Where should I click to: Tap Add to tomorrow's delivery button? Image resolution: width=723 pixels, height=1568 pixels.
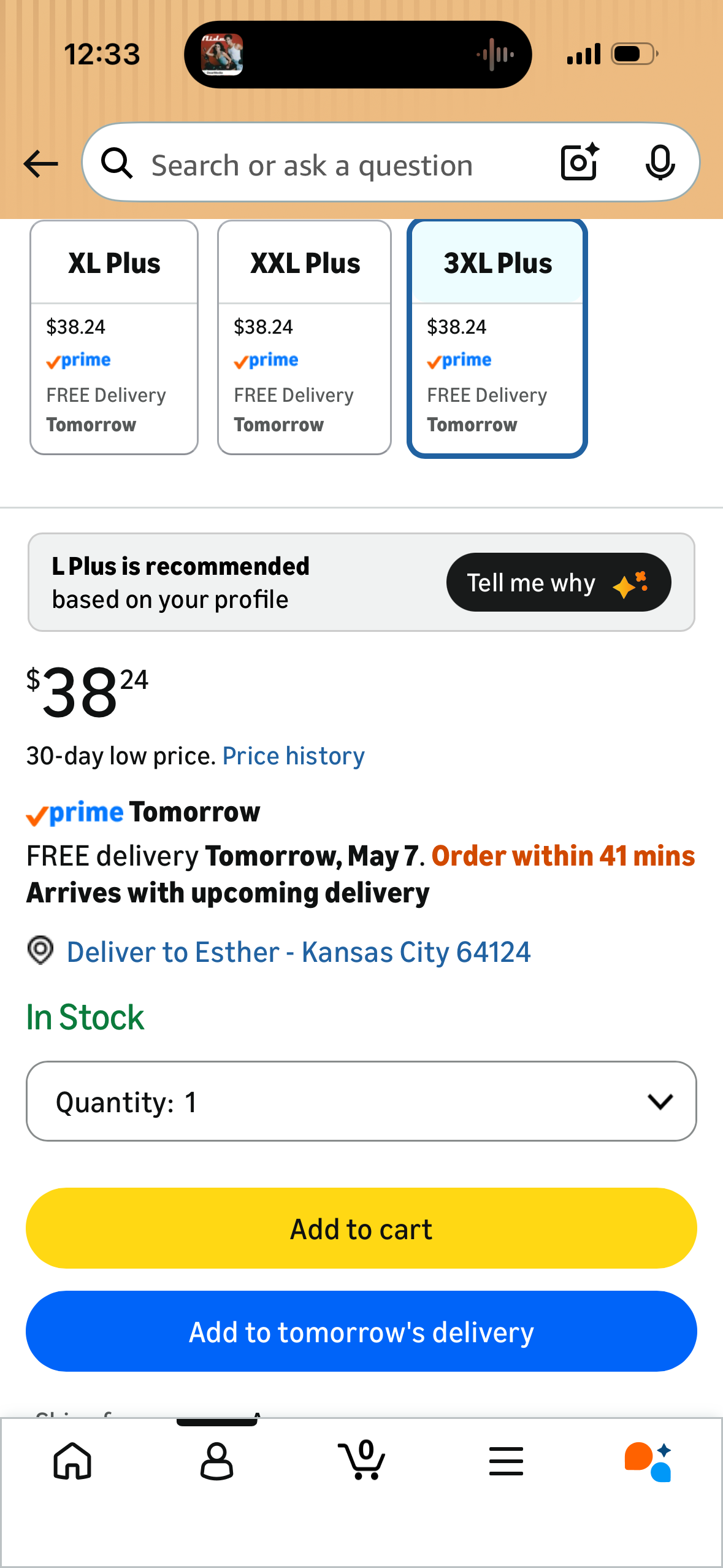(x=361, y=1331)
